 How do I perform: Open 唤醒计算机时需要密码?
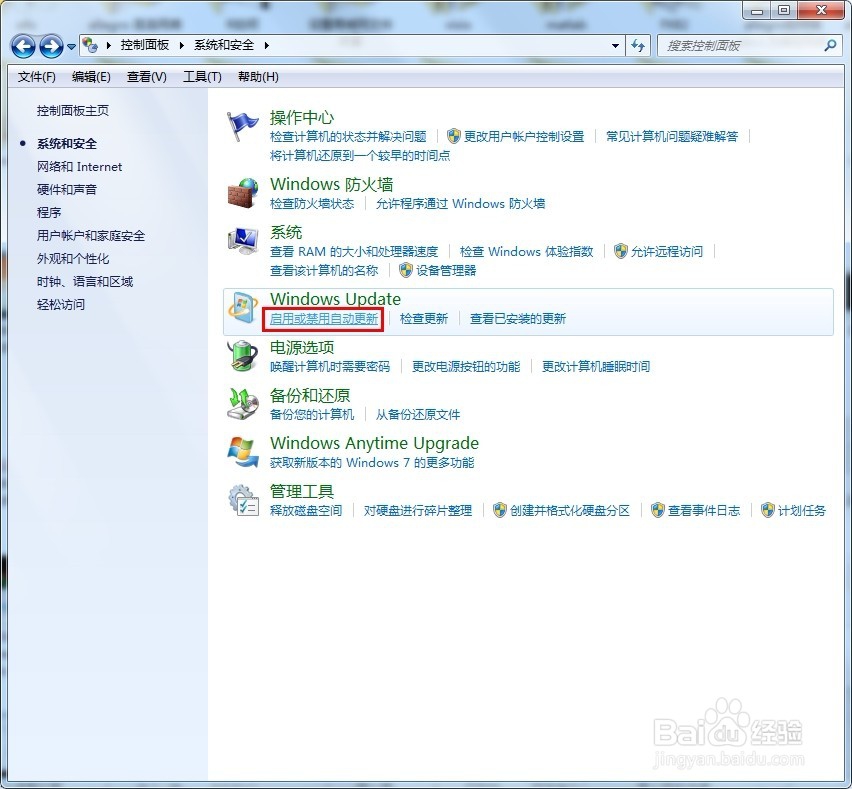coord(330,367)
